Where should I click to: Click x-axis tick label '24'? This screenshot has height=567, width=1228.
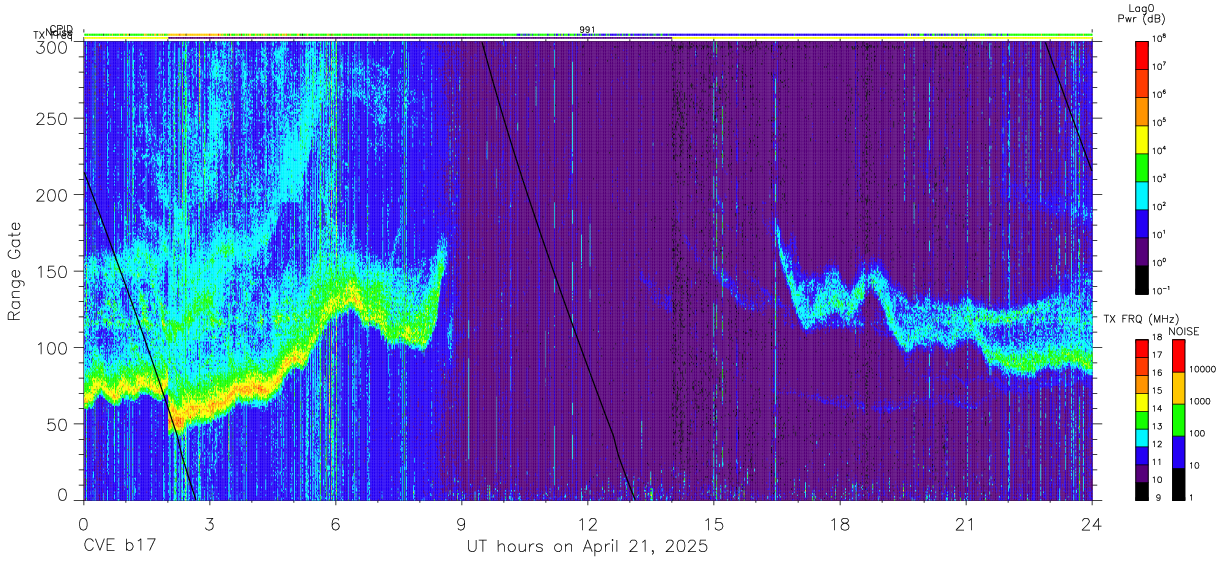(x=1091, y=523)
